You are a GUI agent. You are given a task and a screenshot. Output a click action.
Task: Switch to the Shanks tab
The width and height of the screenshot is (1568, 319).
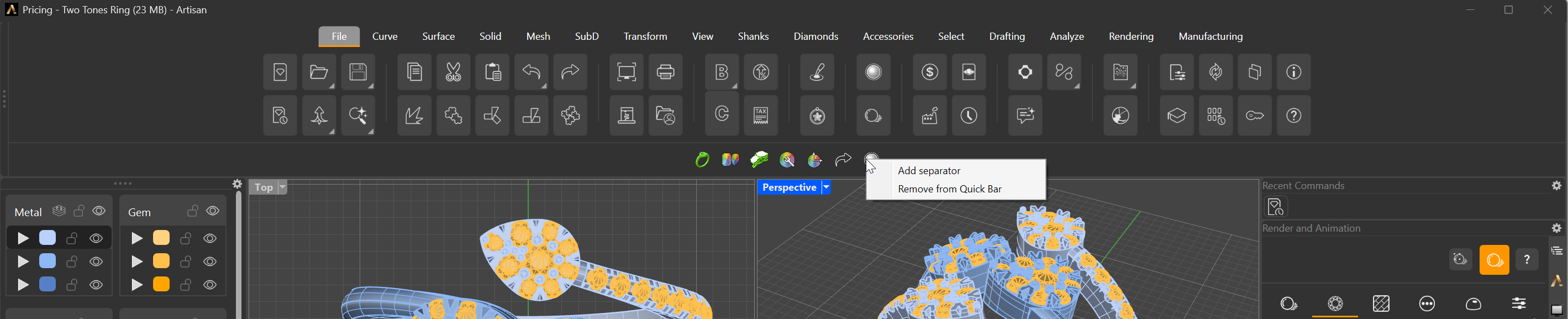click(x=753, y=36)
